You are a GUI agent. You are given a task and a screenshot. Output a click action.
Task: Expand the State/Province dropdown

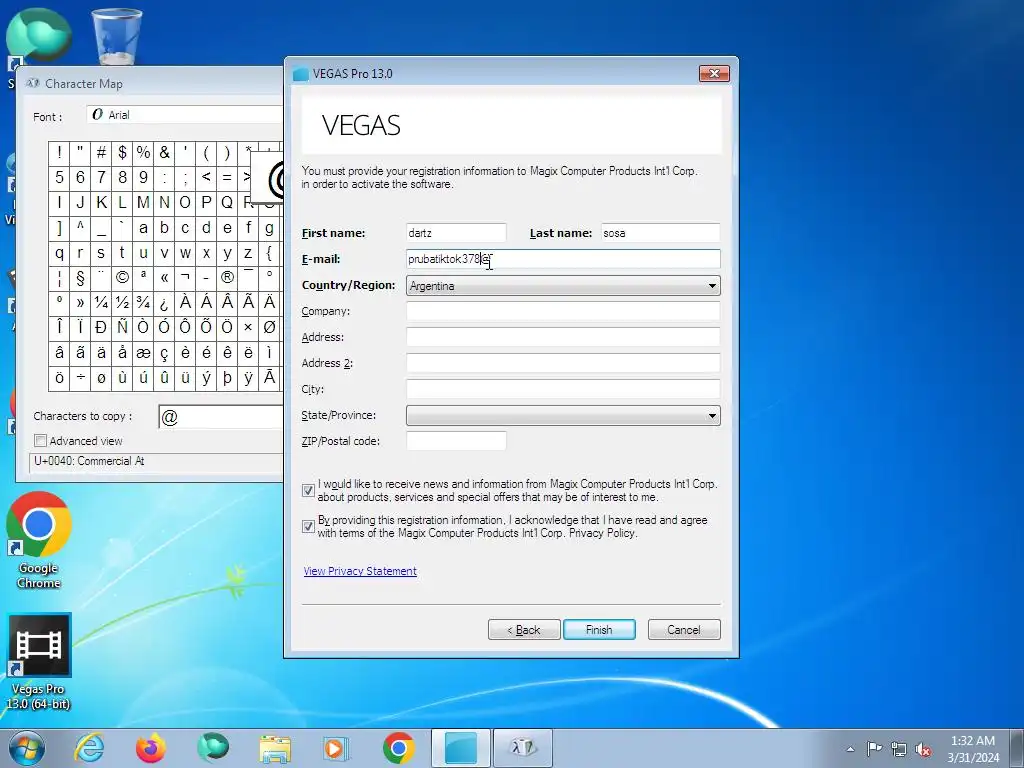563,415
